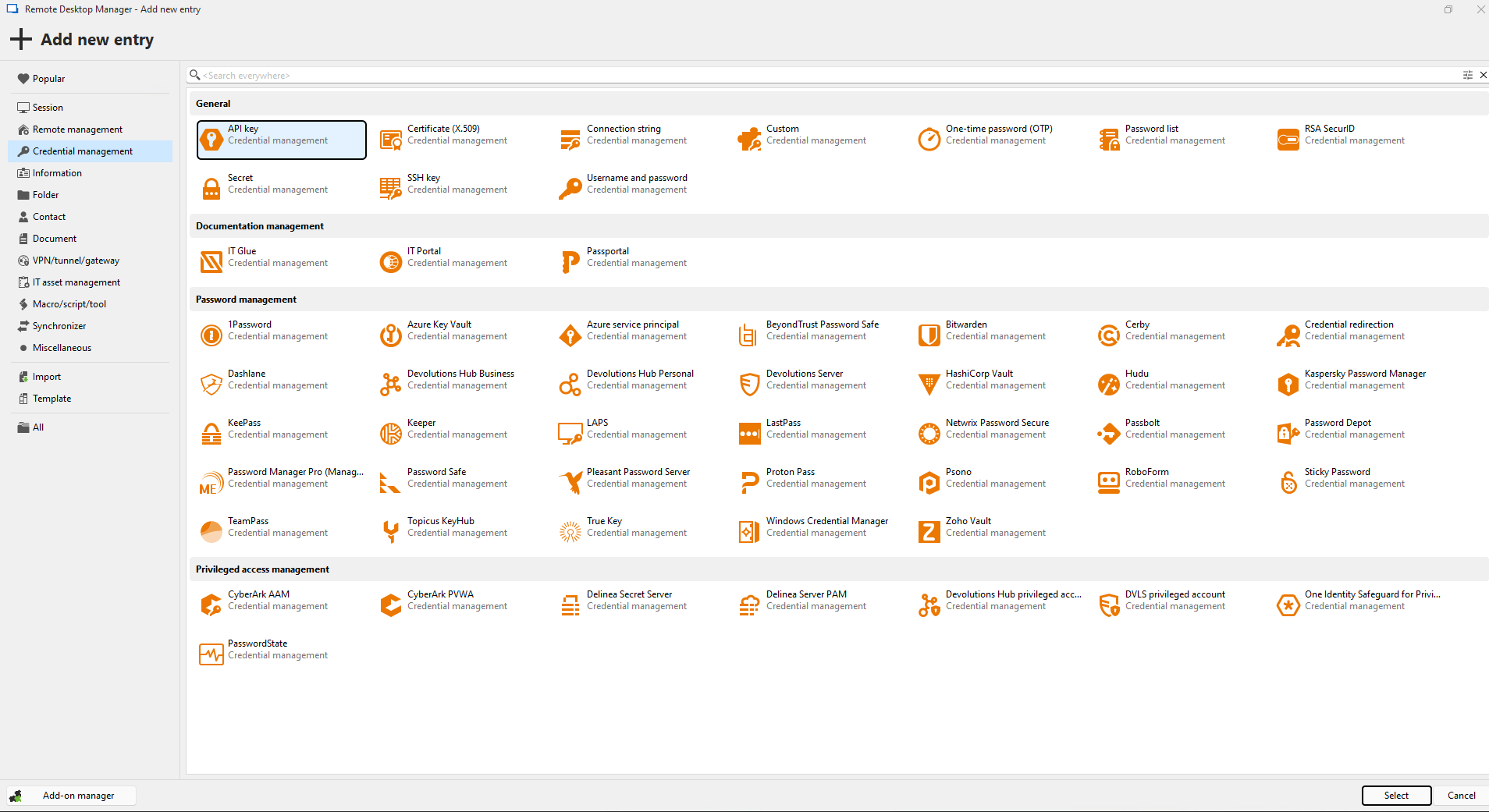The height and width of the screenshot is (812, 1489).
Task: Open the Macro/script/tool category
Action: [x=90, y=304]
